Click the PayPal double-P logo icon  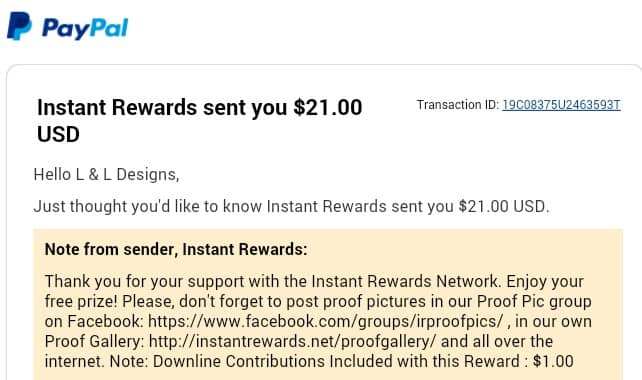pyautogui.click(x=19, y=26)
